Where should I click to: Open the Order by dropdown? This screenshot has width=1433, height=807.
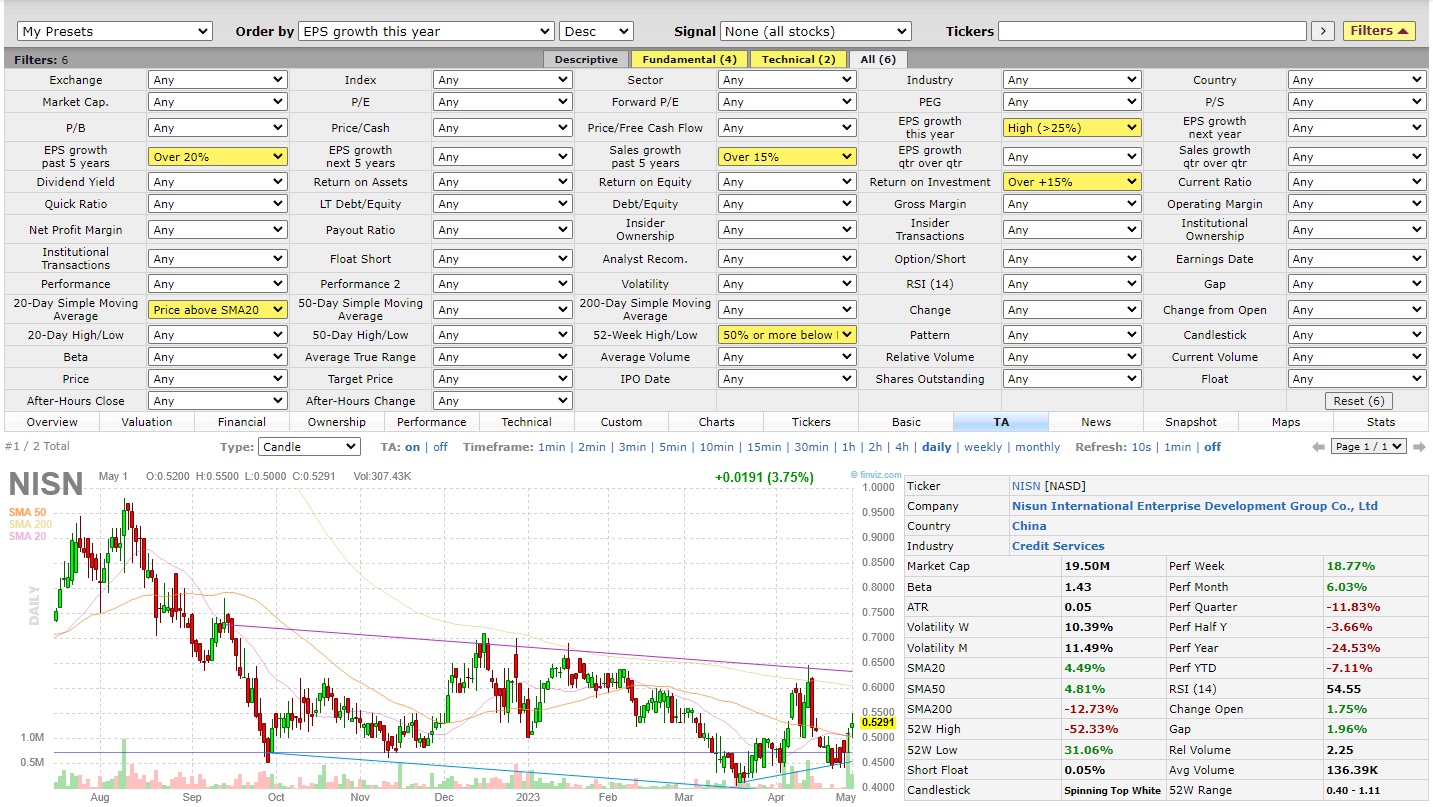click(426, 30)
